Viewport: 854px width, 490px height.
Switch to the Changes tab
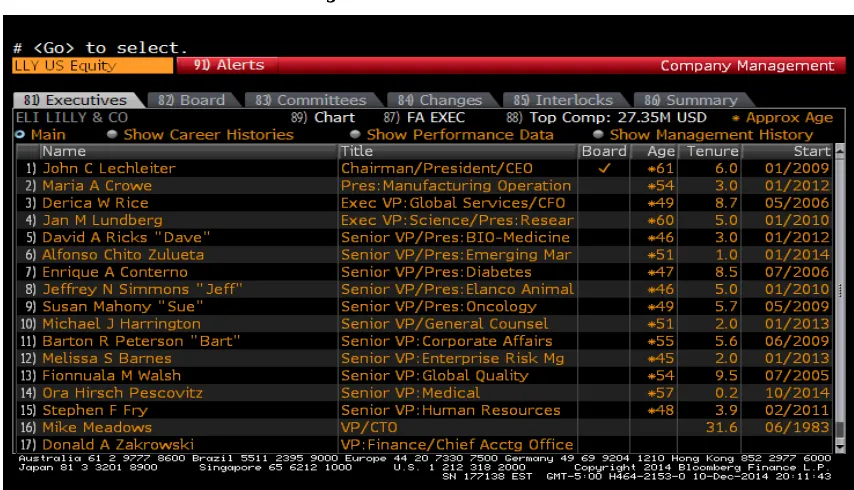click(x=440, y=100)
